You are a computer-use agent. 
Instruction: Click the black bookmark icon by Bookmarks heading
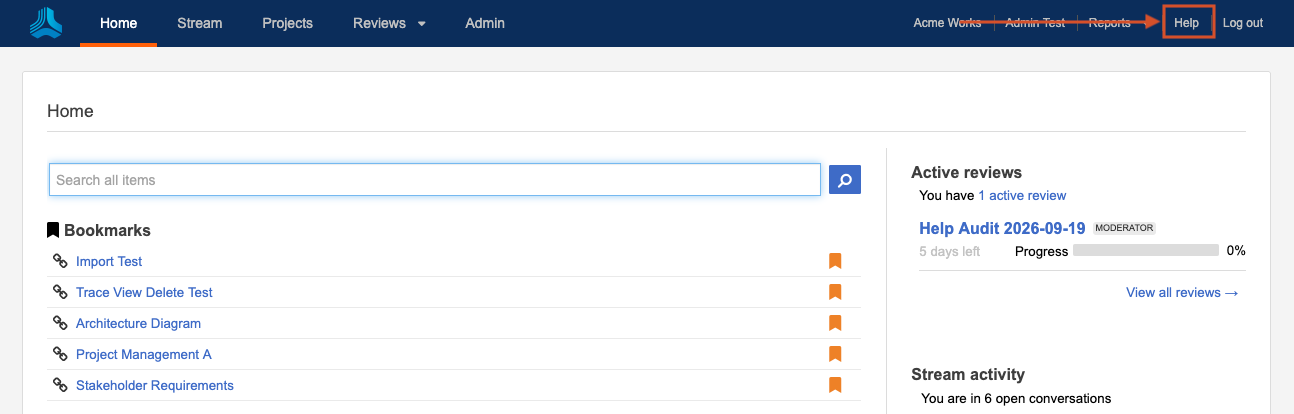[53, 230]
